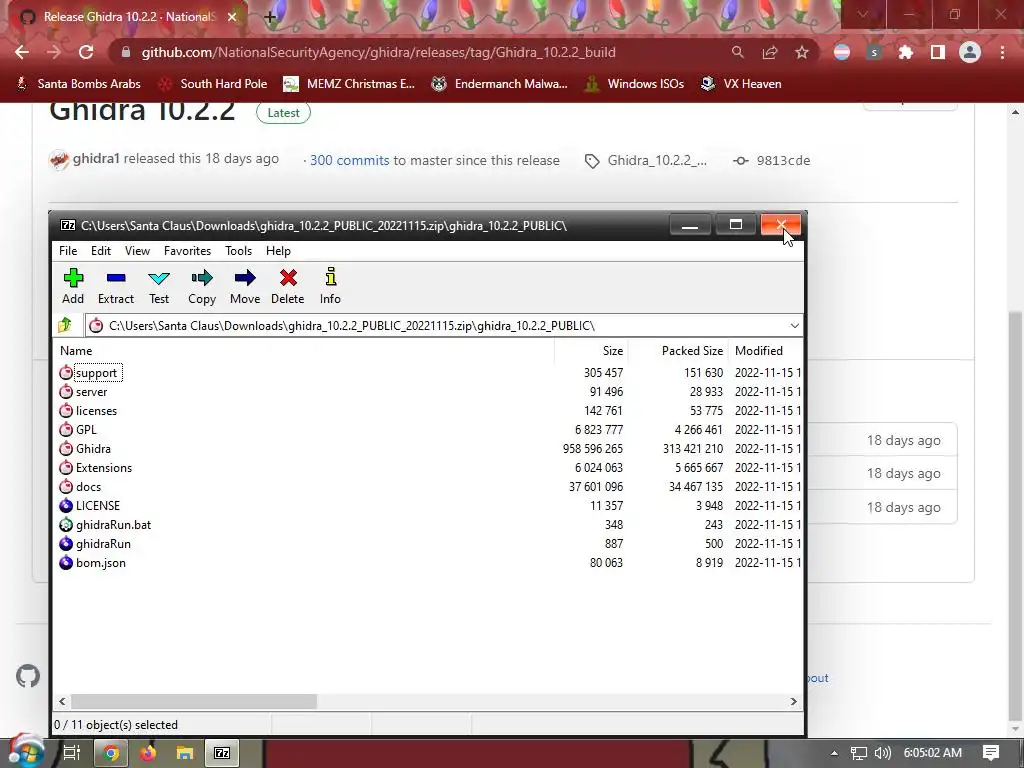Open the Favorites menu in 7-Zip
This screenshot has height=768, width=1024.
[187, 251]
